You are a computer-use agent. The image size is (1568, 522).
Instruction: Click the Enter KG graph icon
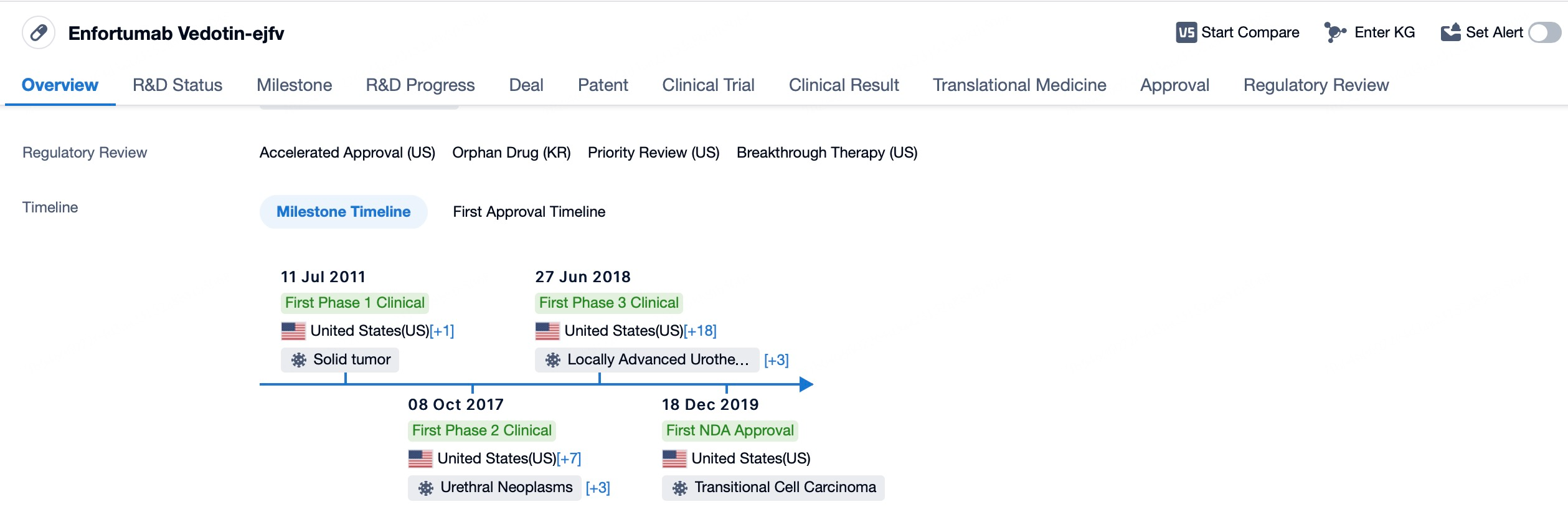(1334, 32)
